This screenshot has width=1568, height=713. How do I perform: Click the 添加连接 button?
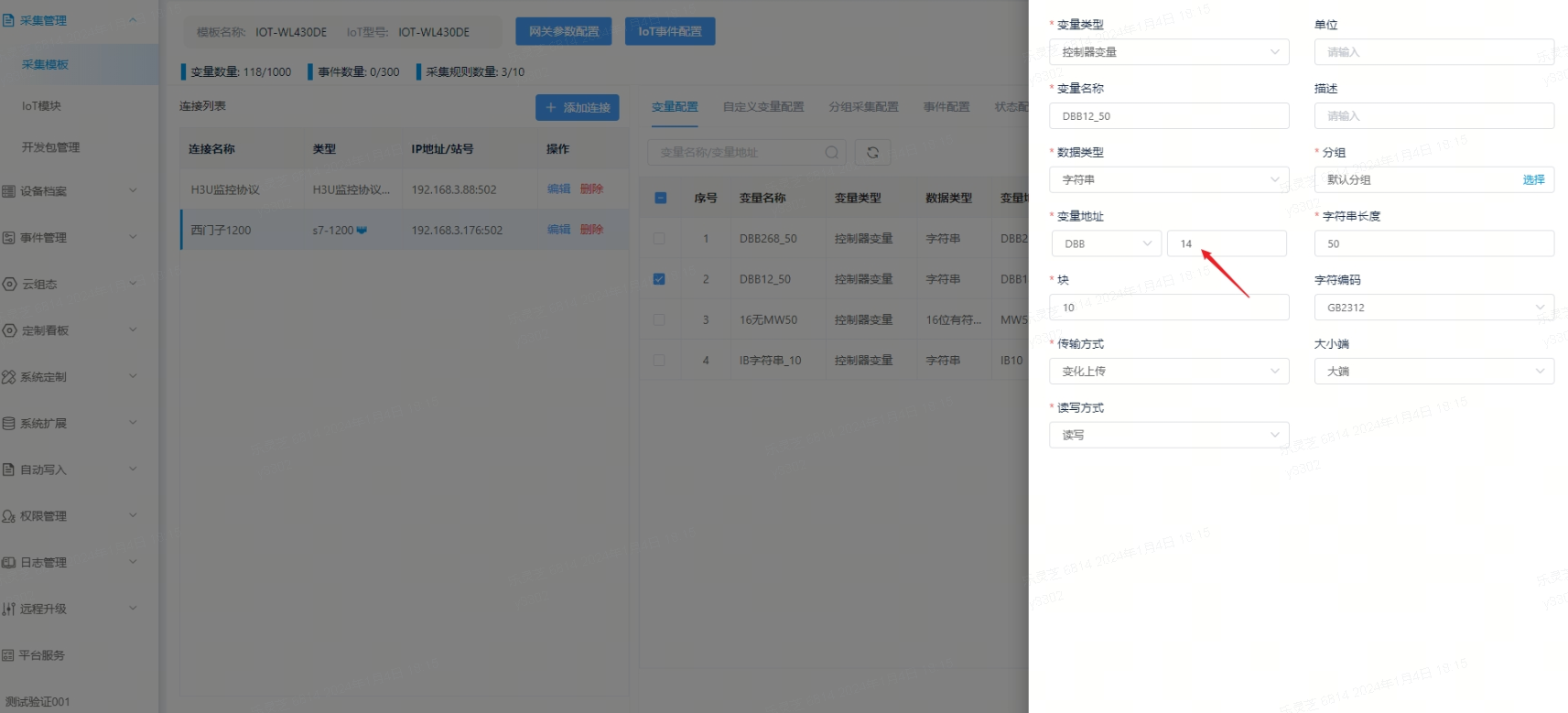[578, 108]
